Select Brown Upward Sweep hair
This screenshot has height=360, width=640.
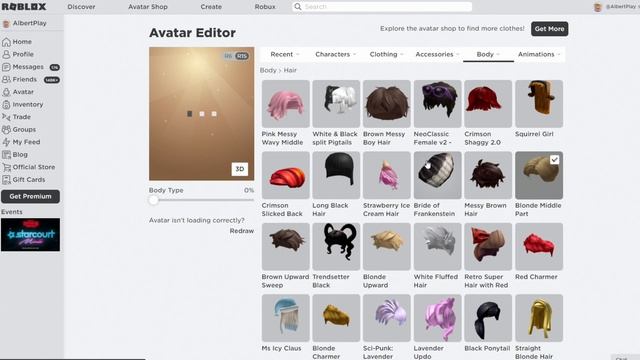point(286,247)
